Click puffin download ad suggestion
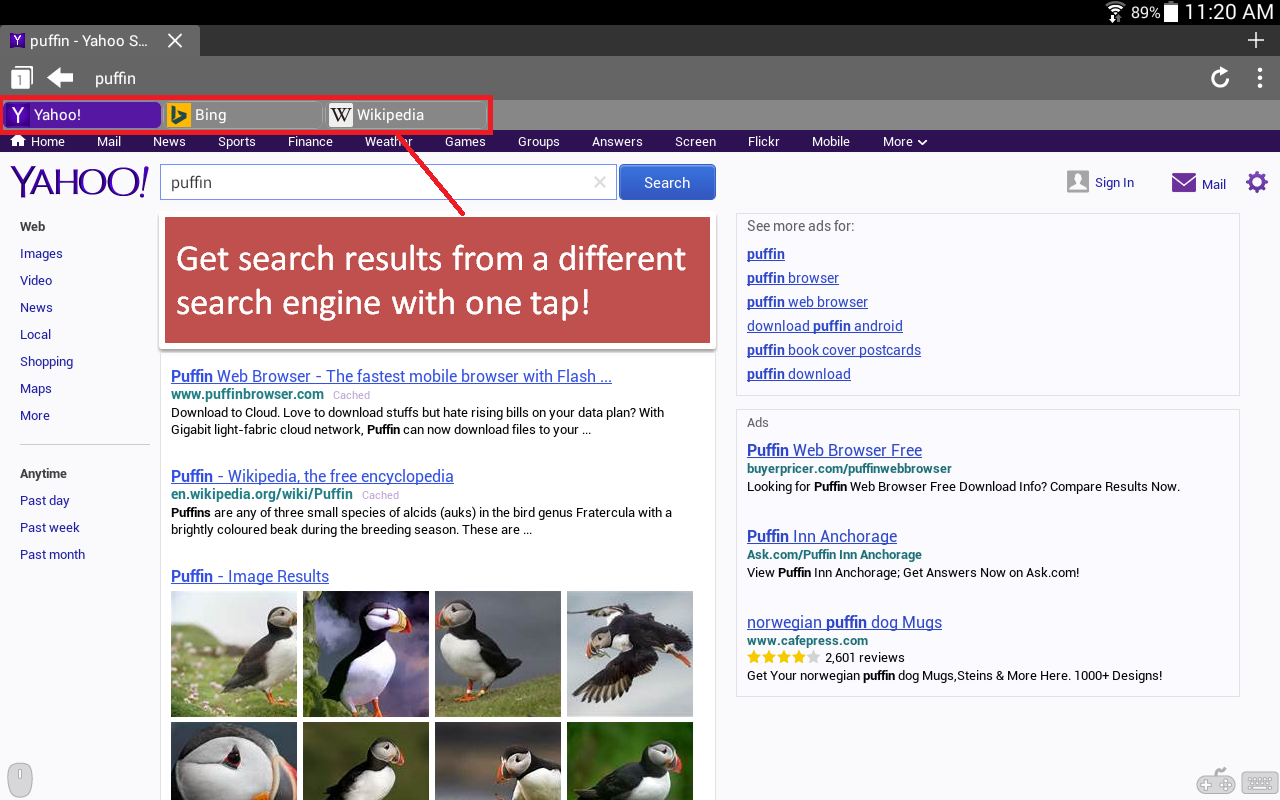Viewport: 1280px width, 800px height. [x=799, y=374]
